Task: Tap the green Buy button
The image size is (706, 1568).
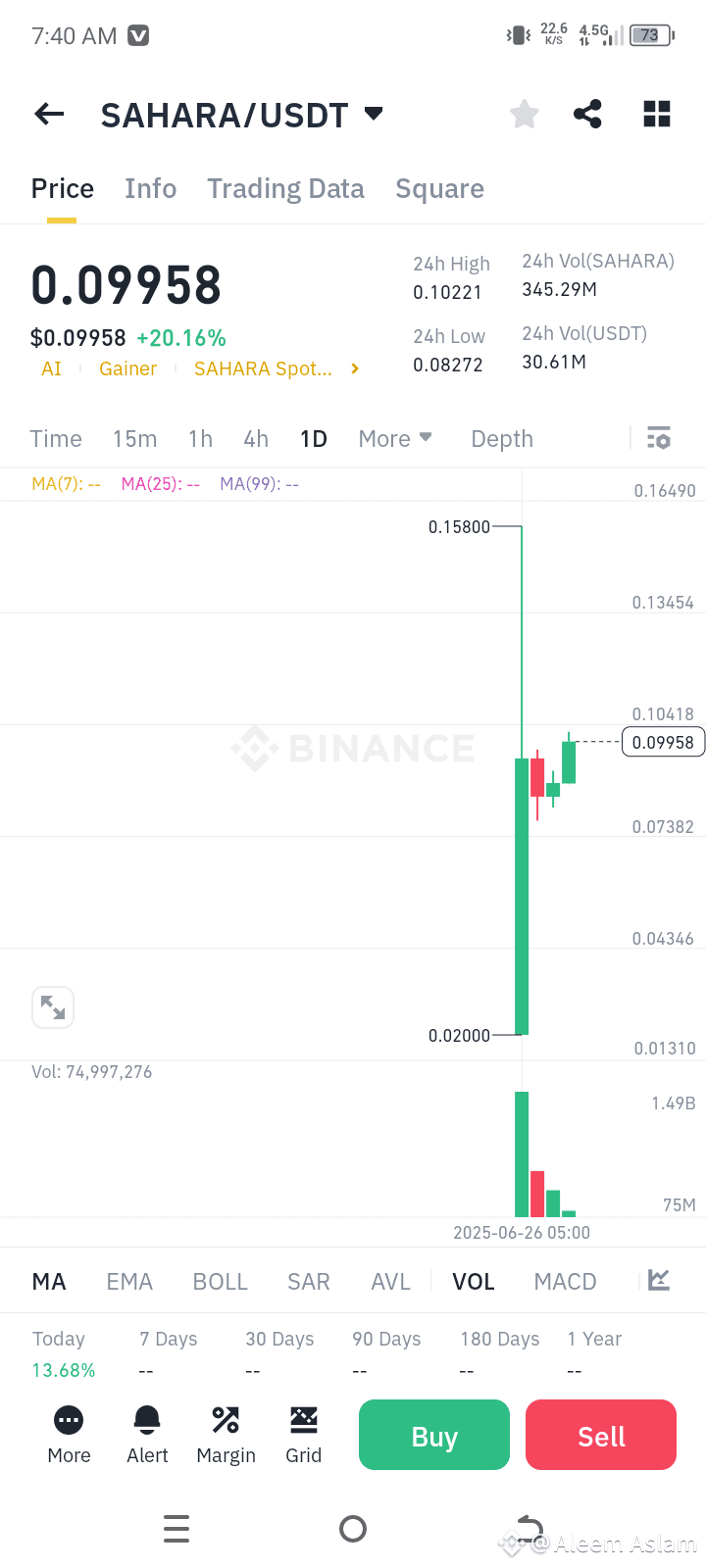Action: click(x=434, y=1435)
